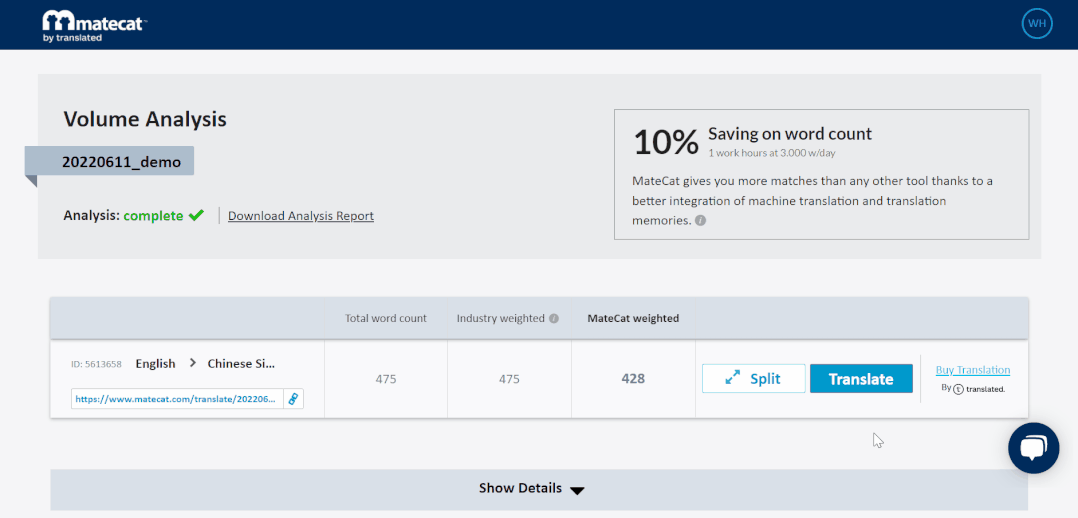Download the Analysis Report

[x=300, y=216]
